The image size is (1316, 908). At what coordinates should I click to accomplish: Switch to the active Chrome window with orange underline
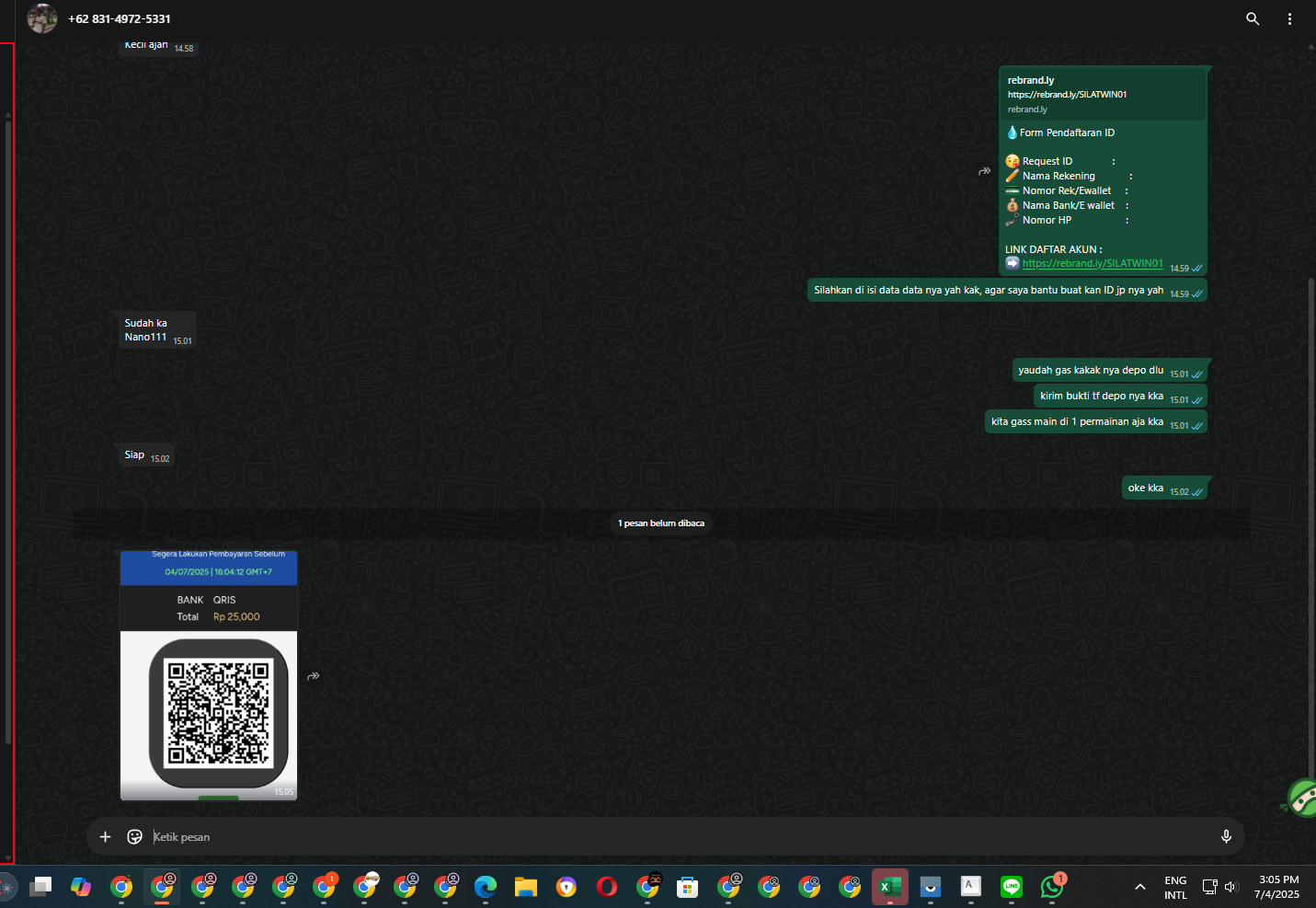point(162,887)
